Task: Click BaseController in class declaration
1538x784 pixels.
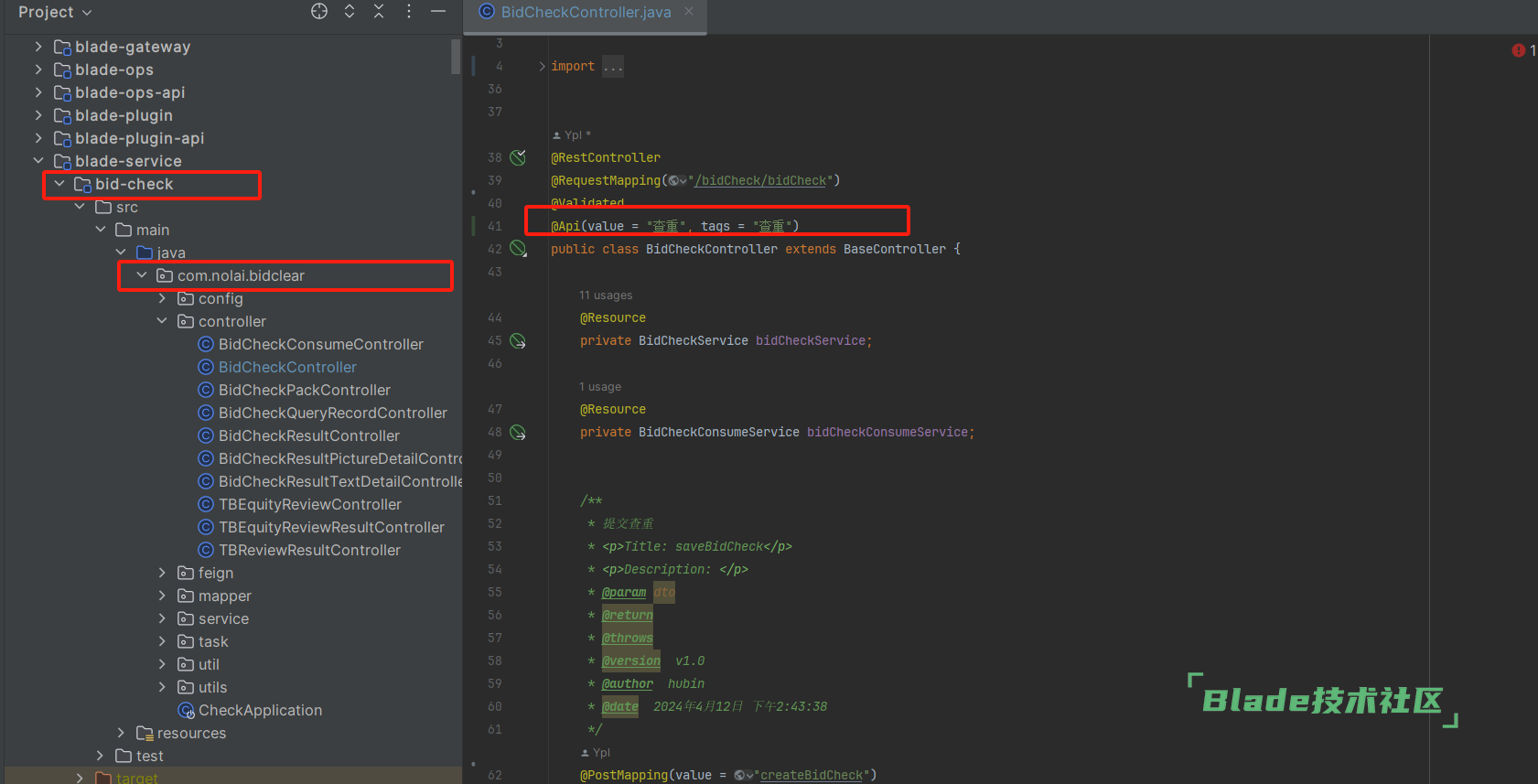Action: point(895,249)
